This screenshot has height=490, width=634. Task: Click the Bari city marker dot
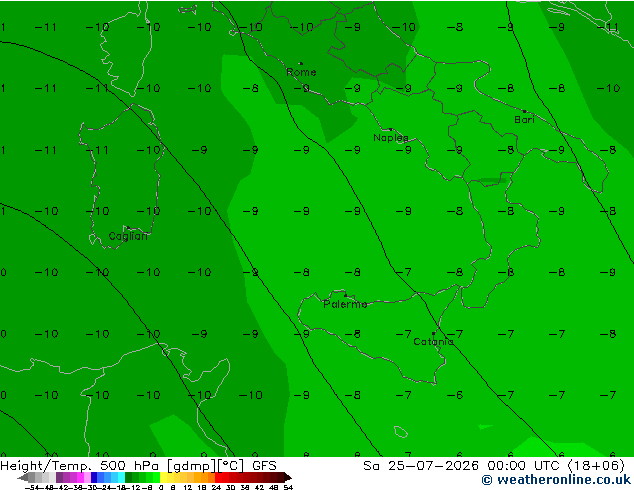click(524, 111)
